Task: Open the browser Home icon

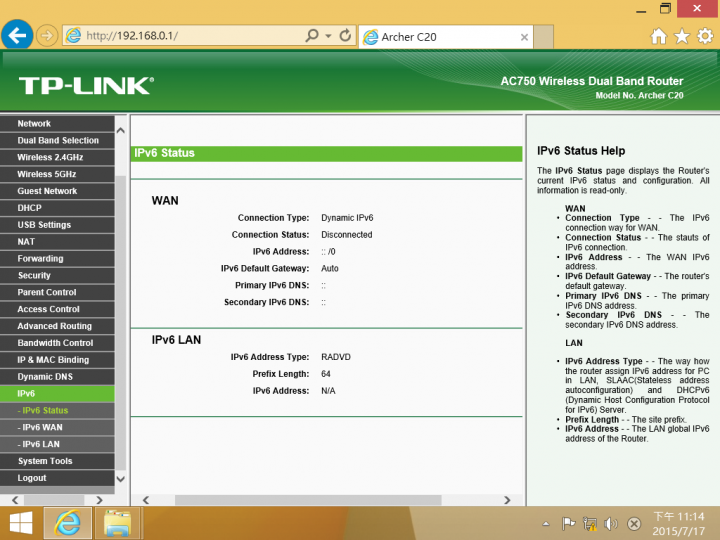Action: (x=658, y=36)
